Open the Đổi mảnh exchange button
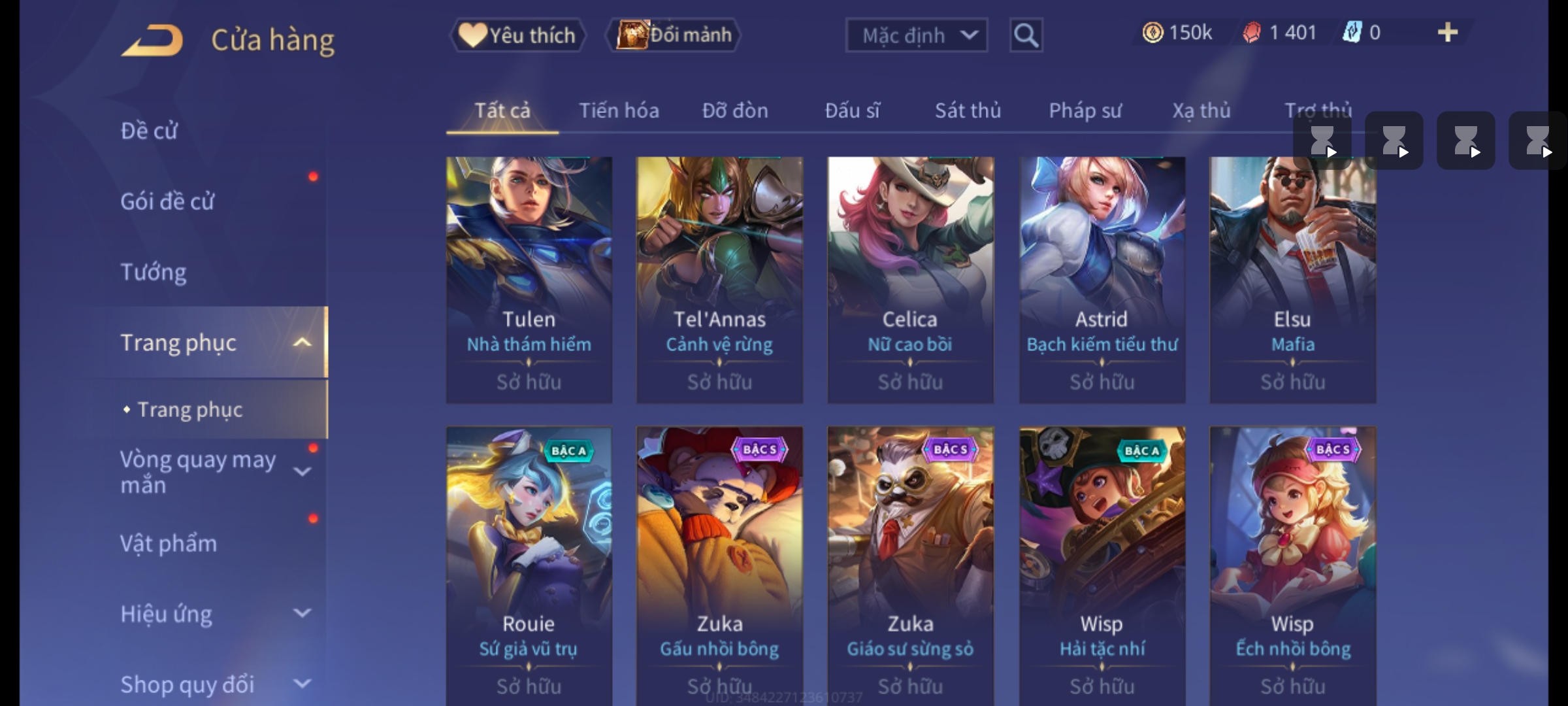Screen dimensions: 1568x706 pos(674,35)
